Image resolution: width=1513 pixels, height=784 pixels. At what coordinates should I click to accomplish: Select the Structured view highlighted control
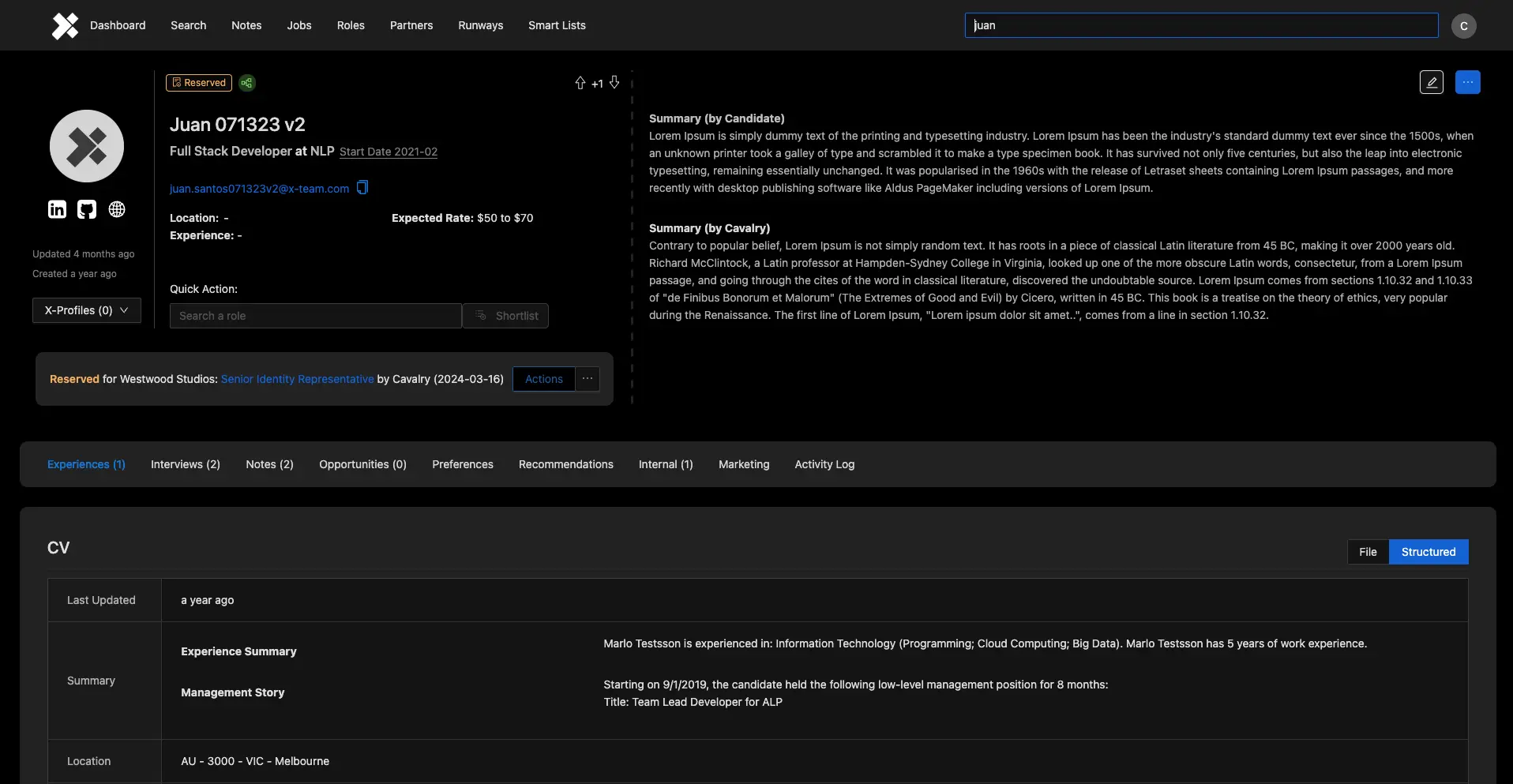tap(1428, 551)
